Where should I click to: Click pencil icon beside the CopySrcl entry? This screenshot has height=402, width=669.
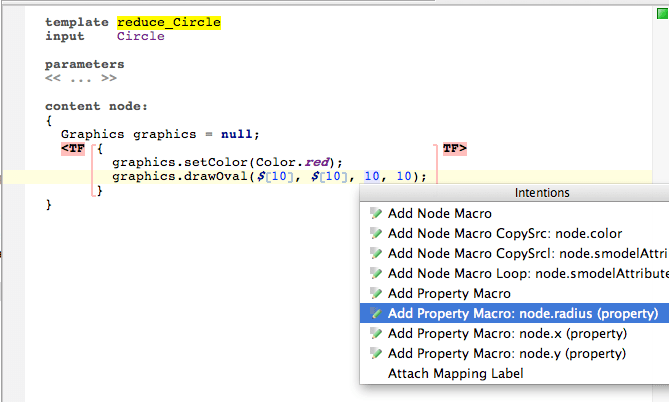(376, 253)
